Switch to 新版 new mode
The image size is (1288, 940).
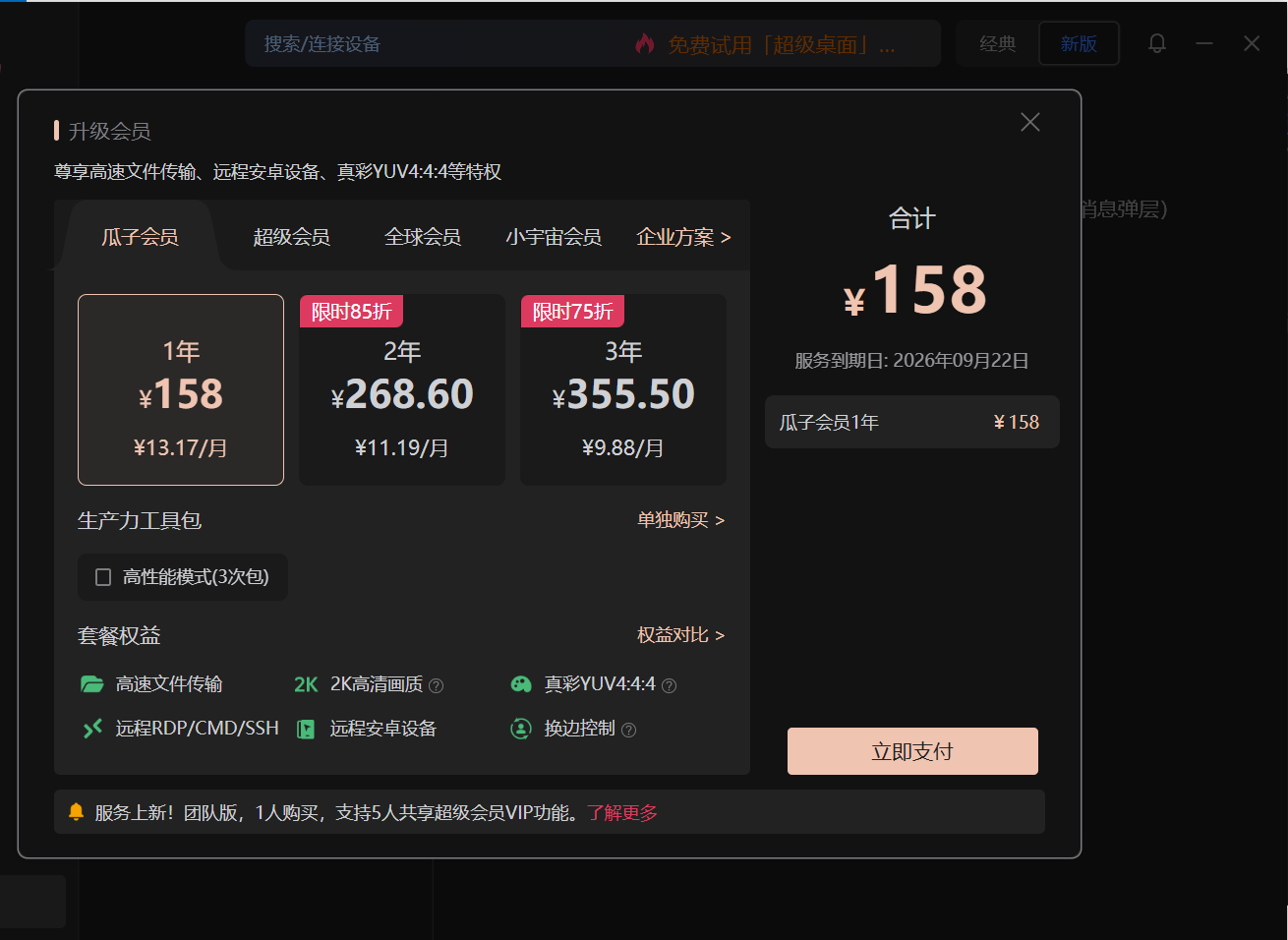coord(1079,43)
